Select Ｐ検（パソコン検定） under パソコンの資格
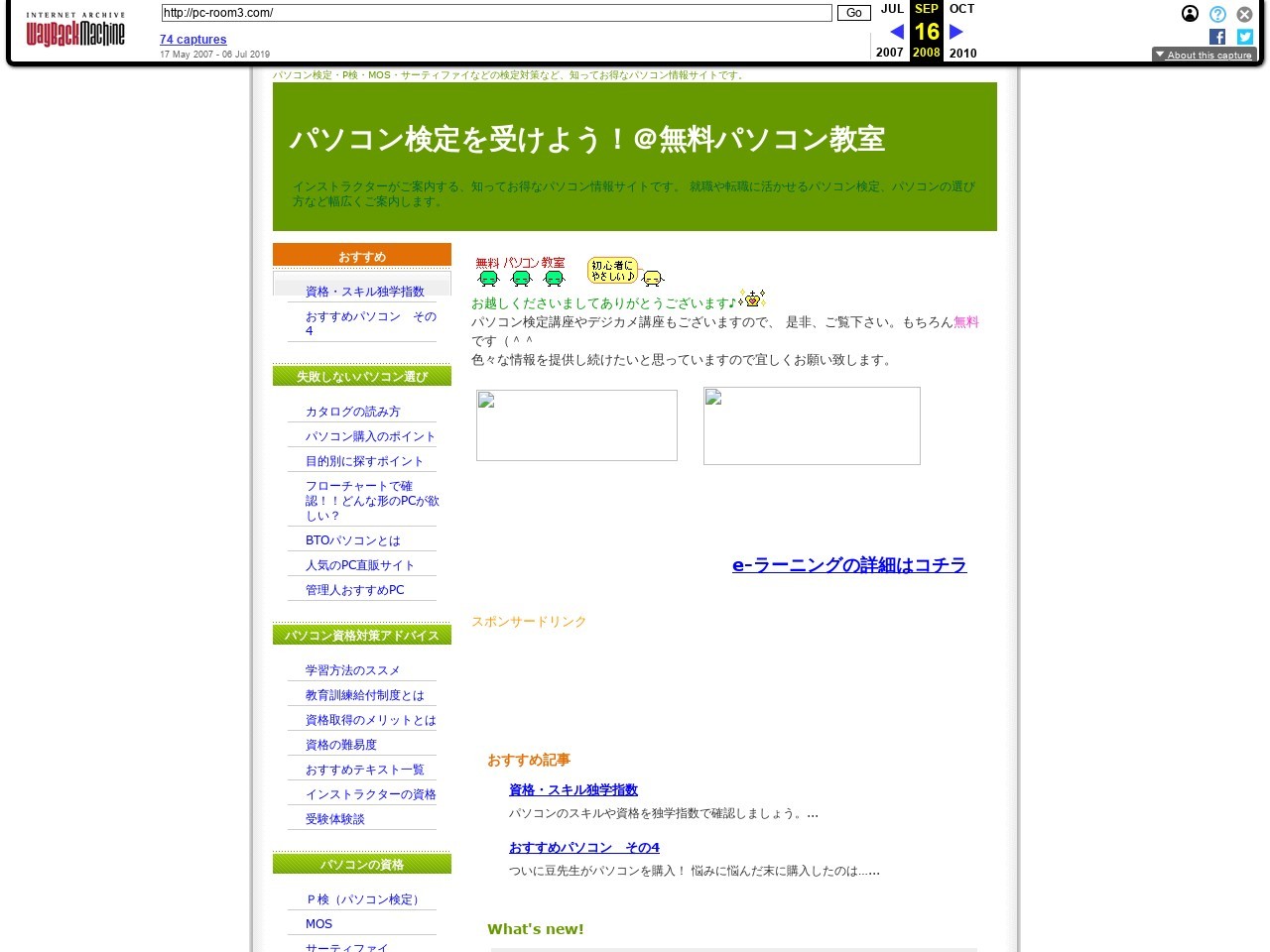 pos(363,898)
